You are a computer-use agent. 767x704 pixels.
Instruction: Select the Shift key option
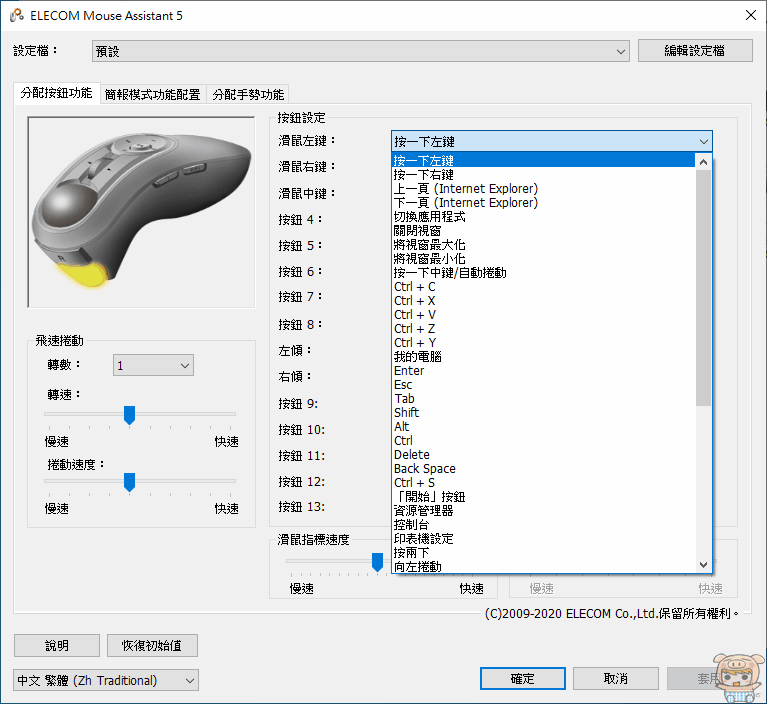click(x=543, y=412)
